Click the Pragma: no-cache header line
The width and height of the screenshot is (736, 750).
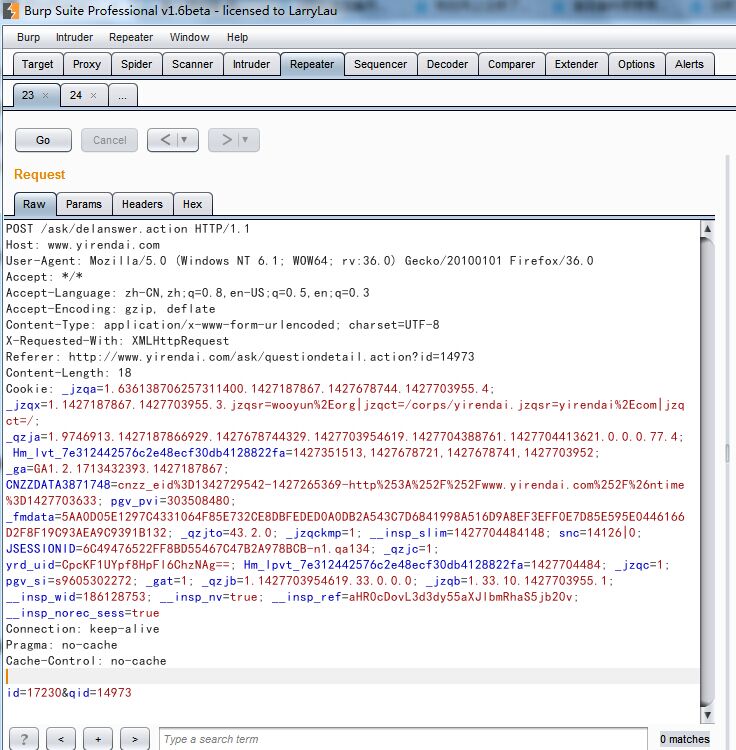[62, 645]
